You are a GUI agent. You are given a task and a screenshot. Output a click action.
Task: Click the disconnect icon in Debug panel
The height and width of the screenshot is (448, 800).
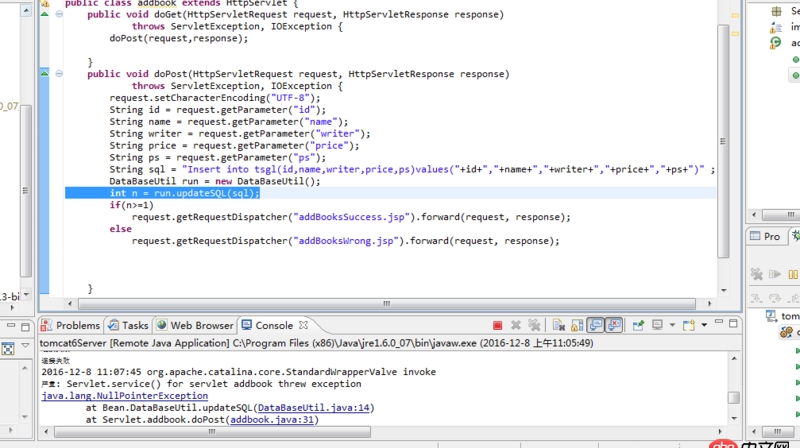[x=757, y=274]
